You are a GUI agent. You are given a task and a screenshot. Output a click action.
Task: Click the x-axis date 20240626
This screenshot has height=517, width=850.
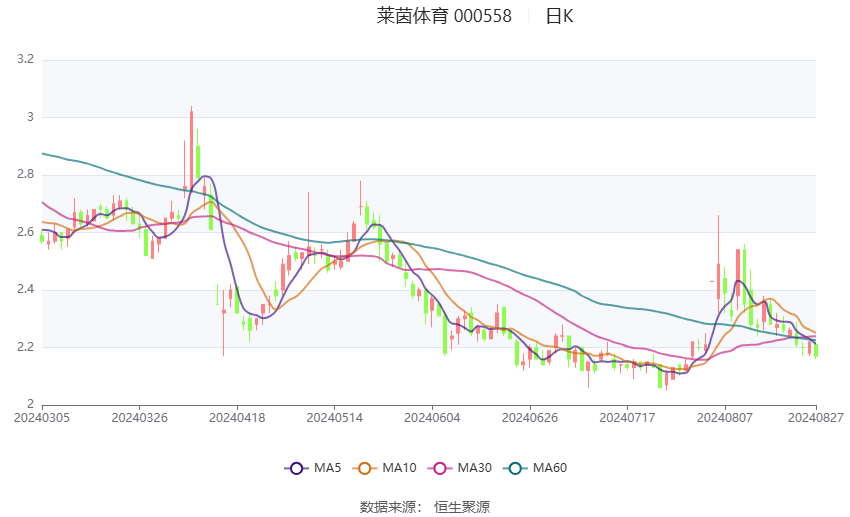pos(530,418)
